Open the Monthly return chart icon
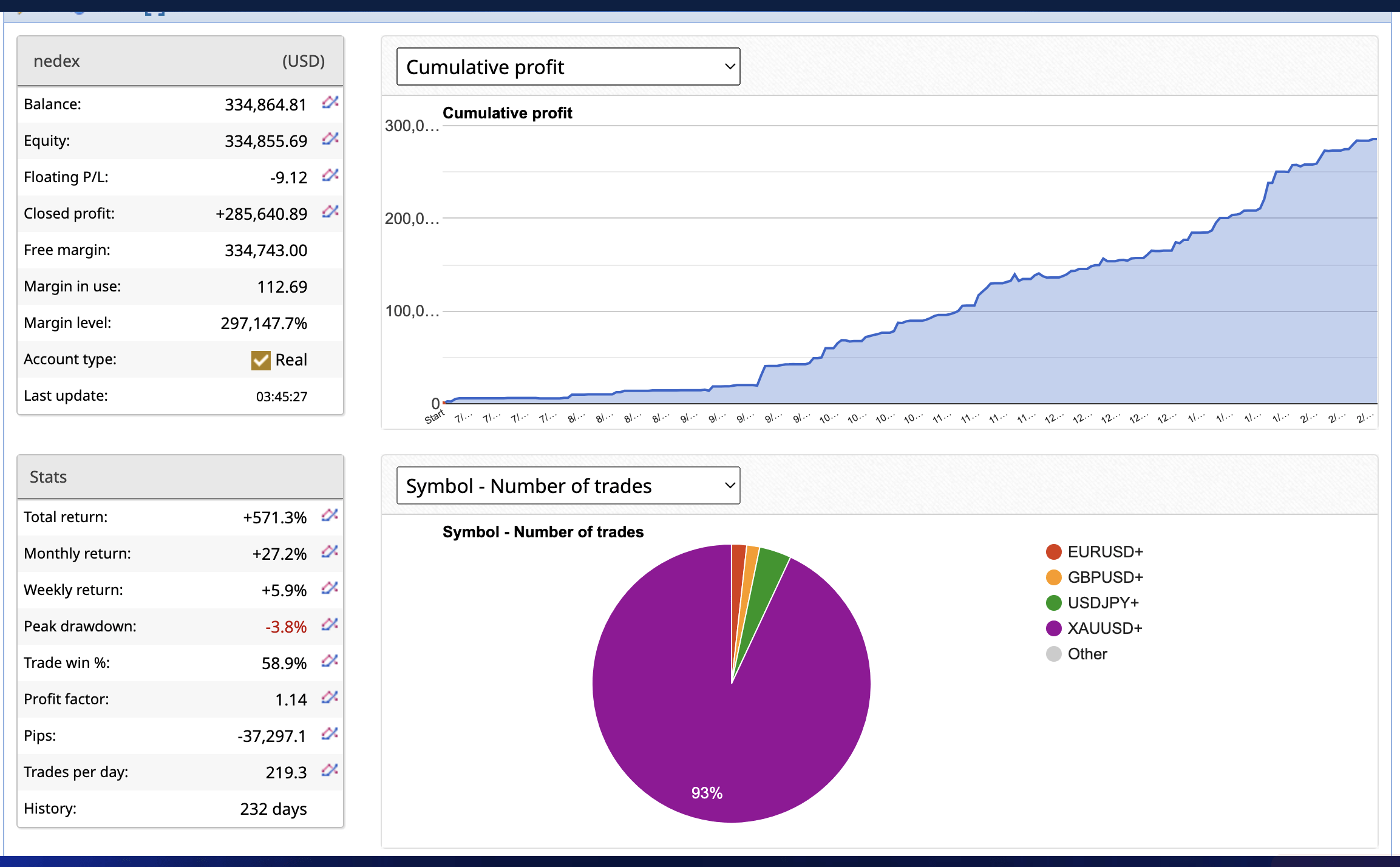This screenshot has height=867, width=1400. [x=330, y=551]
